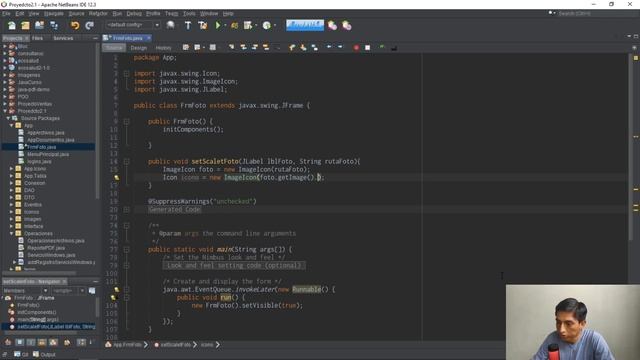Image resolution: width=640 pixels, height=360 pixels.
Task: Click the second profiler icon after memory bar
Action: [x=347, y=25]
